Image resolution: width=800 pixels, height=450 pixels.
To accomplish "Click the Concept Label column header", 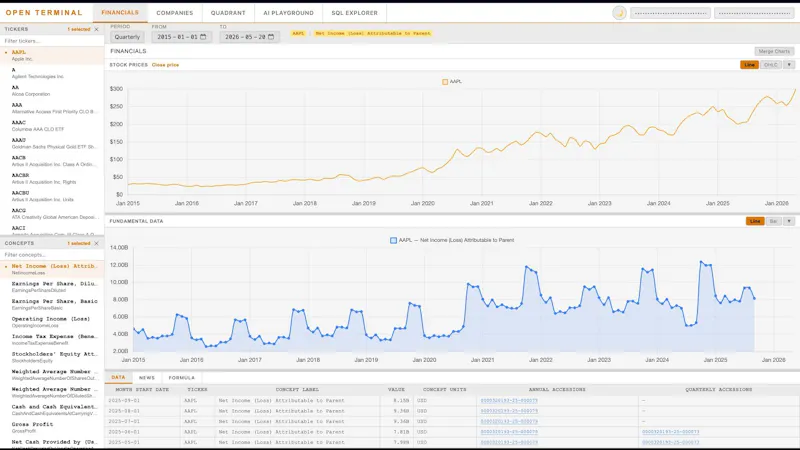I will click(x=297, y=389).
